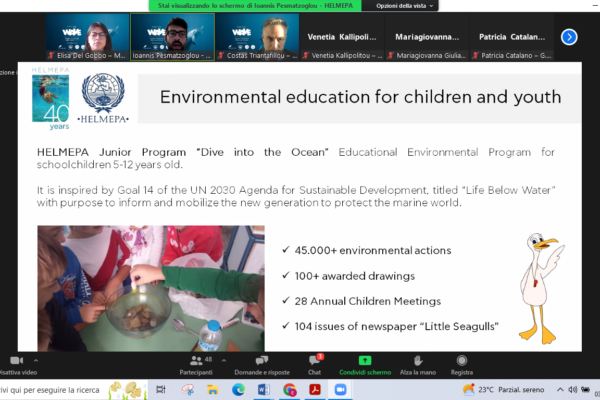Open Google Chrome from the taskbar
Viewport: 600px width, 400px height.
[x=289, y=389]
